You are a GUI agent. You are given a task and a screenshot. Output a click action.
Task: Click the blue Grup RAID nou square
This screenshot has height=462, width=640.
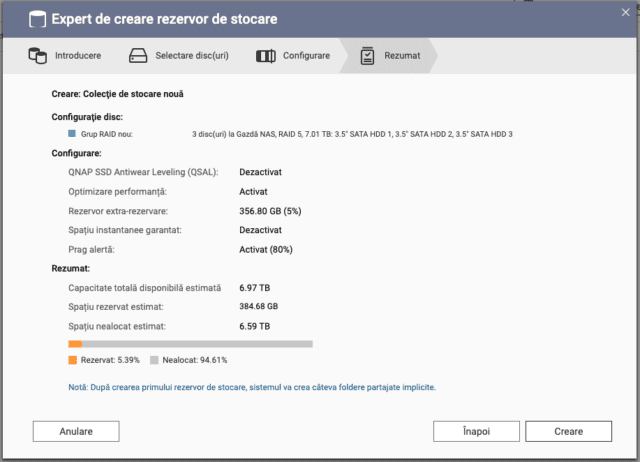click(x=72, y=133)
